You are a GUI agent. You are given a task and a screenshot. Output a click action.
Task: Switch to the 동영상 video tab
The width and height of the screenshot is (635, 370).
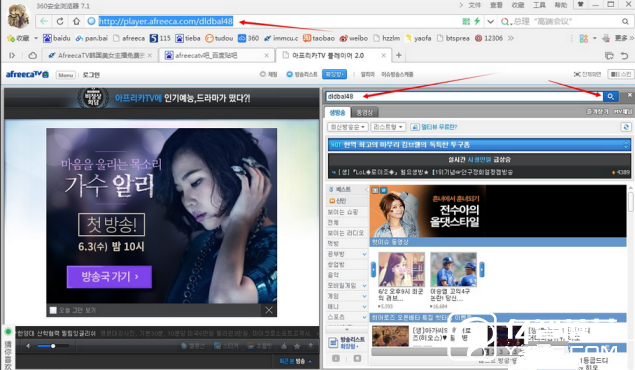[364, 113]
